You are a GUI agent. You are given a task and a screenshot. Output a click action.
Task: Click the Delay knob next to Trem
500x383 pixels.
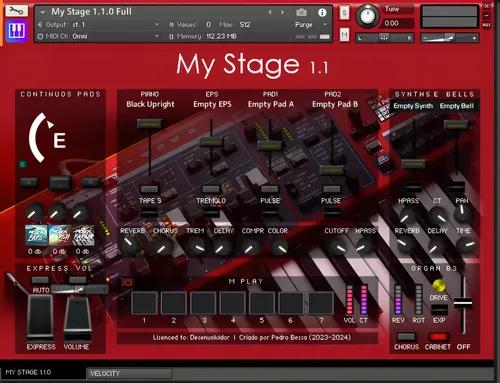(x=221, y=247)
